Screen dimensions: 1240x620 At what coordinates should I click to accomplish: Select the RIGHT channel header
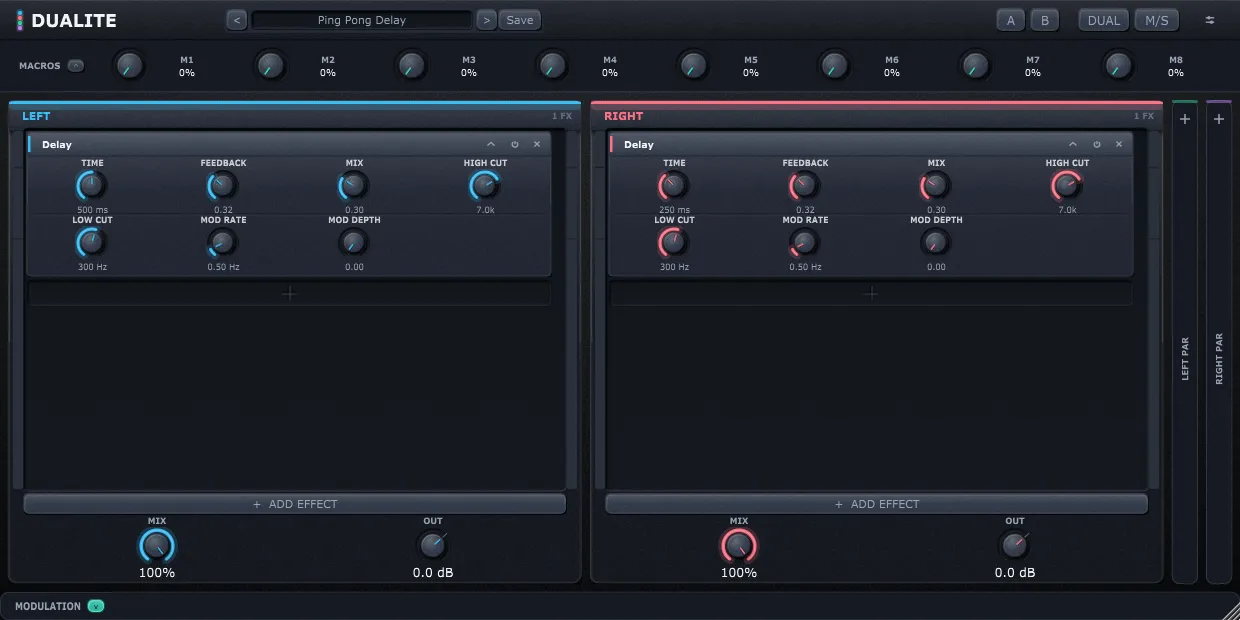coord(624,116)
